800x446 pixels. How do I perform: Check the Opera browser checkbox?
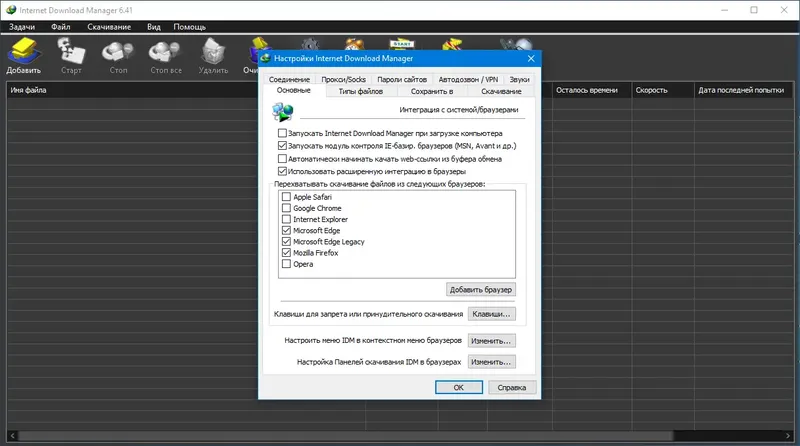tap(286, 264)
